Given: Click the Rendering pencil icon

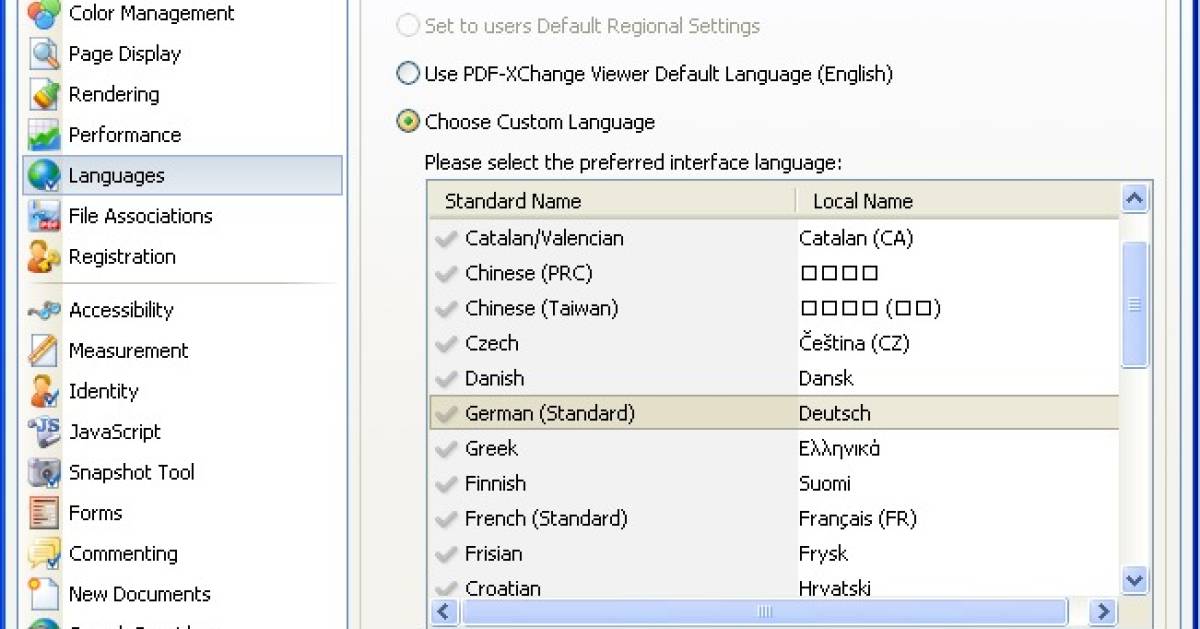Looking at the screenshot, I should pos(42,94).
